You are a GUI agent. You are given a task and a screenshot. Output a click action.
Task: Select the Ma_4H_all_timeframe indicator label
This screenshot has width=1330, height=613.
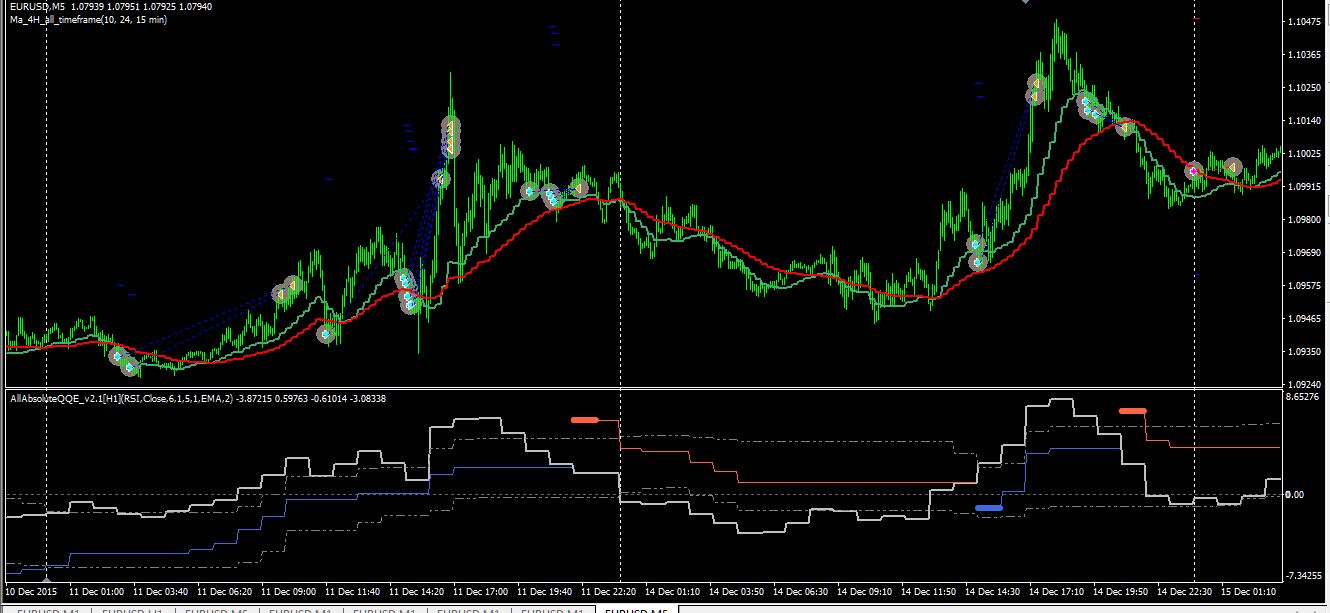pos(88,19)
